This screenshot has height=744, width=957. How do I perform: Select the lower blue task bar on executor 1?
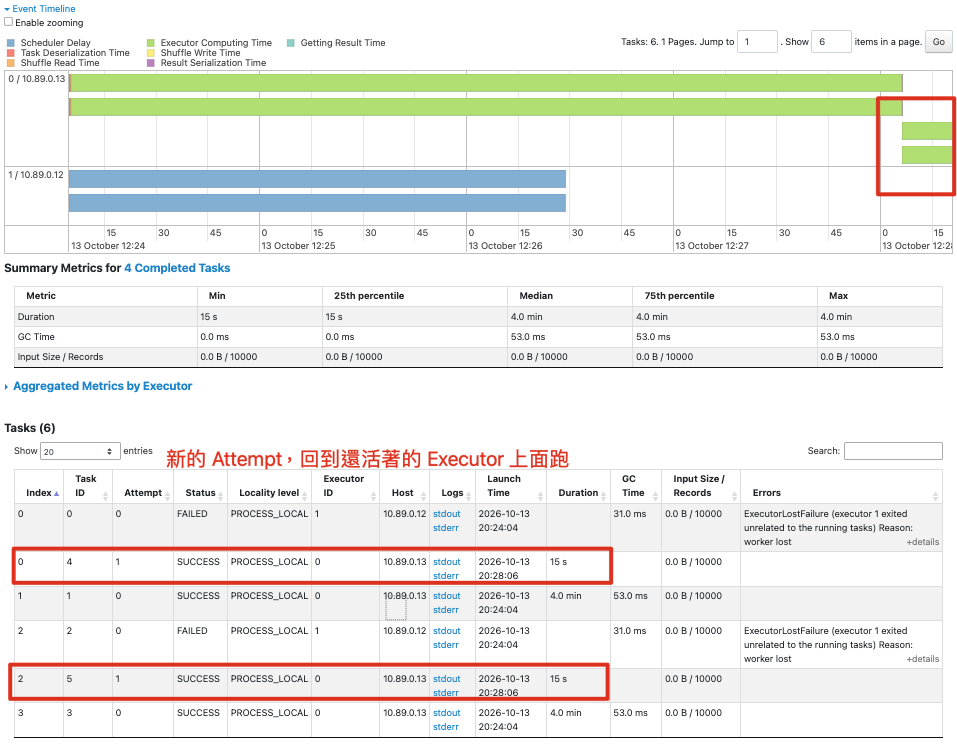tap(317, 203)
